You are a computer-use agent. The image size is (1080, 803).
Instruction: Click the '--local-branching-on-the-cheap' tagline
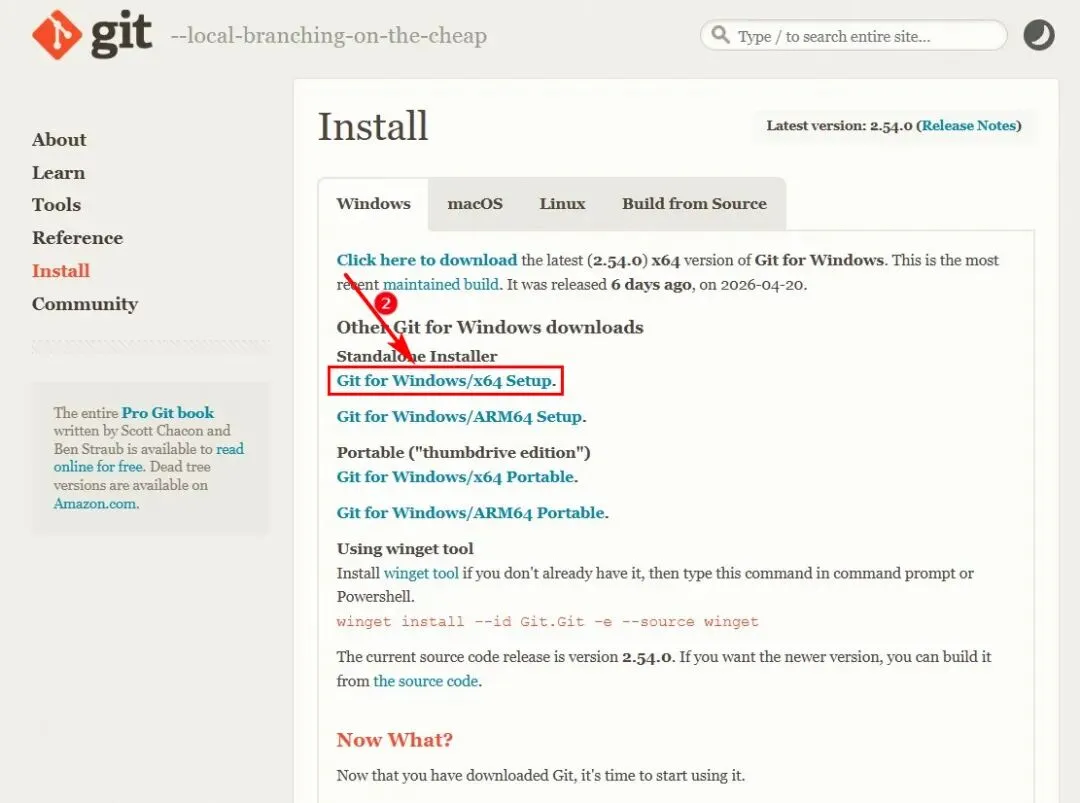pos(329,36)
